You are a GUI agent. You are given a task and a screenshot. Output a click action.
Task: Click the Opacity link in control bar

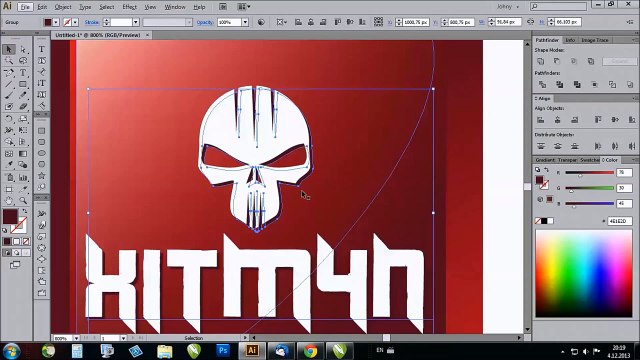click(x=205, y=22)
